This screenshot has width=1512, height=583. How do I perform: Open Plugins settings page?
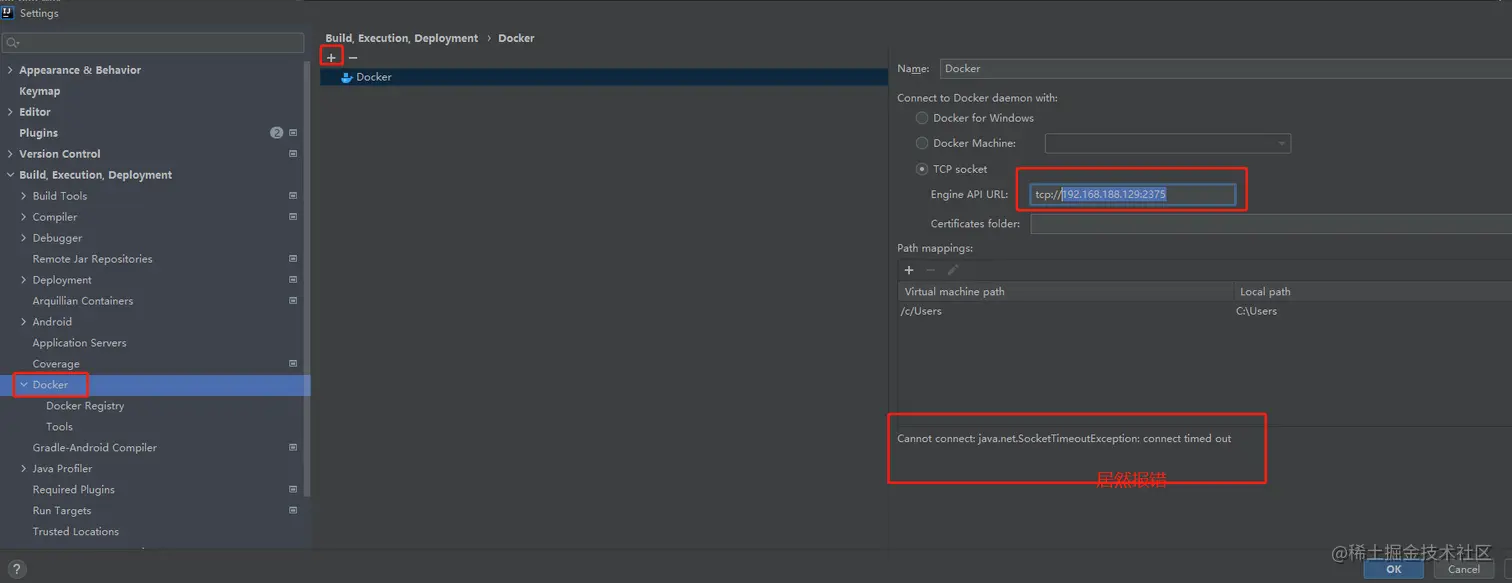tap(39, 133)
